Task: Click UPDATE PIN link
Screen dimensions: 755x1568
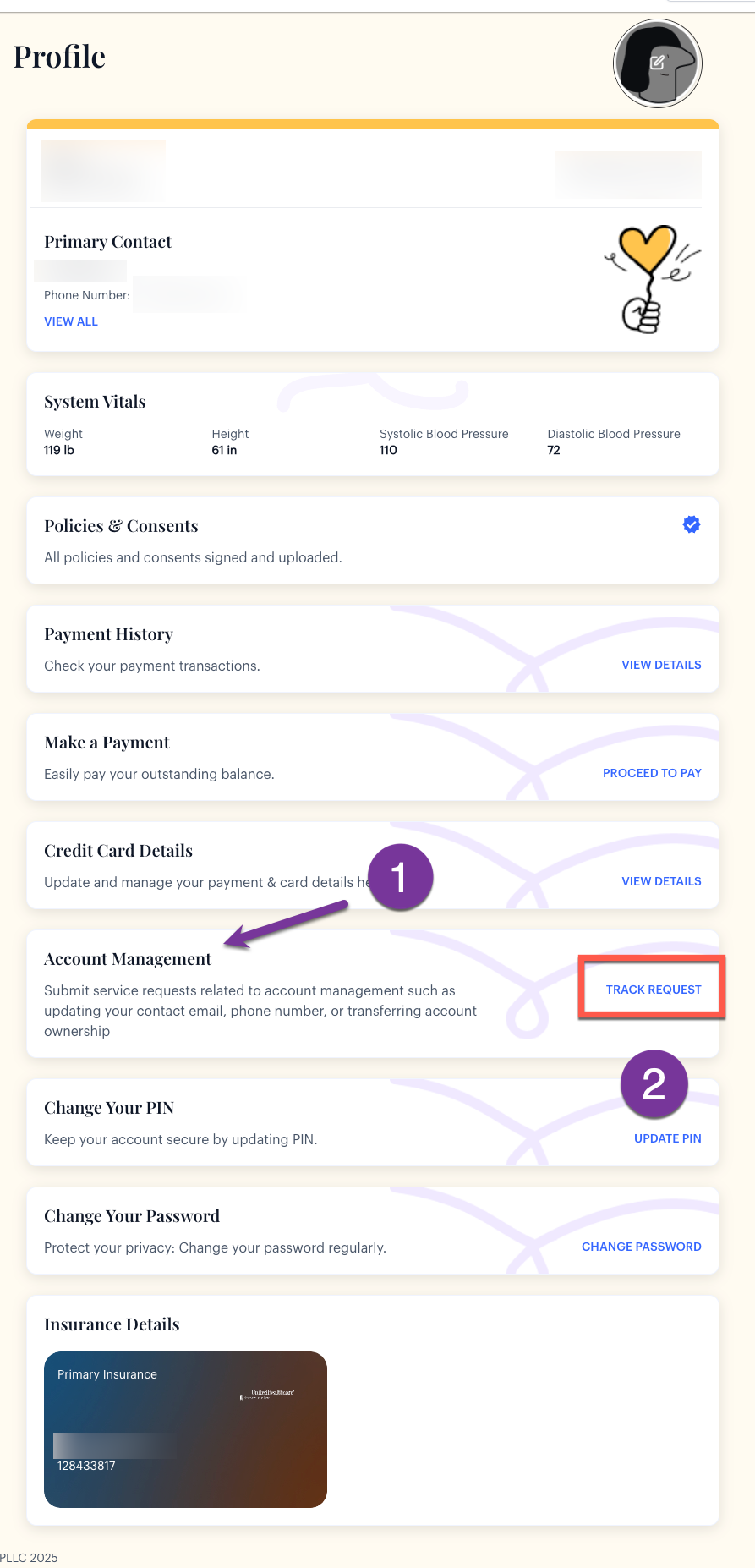Action: pyautogui.click(x=668, y=1138)
